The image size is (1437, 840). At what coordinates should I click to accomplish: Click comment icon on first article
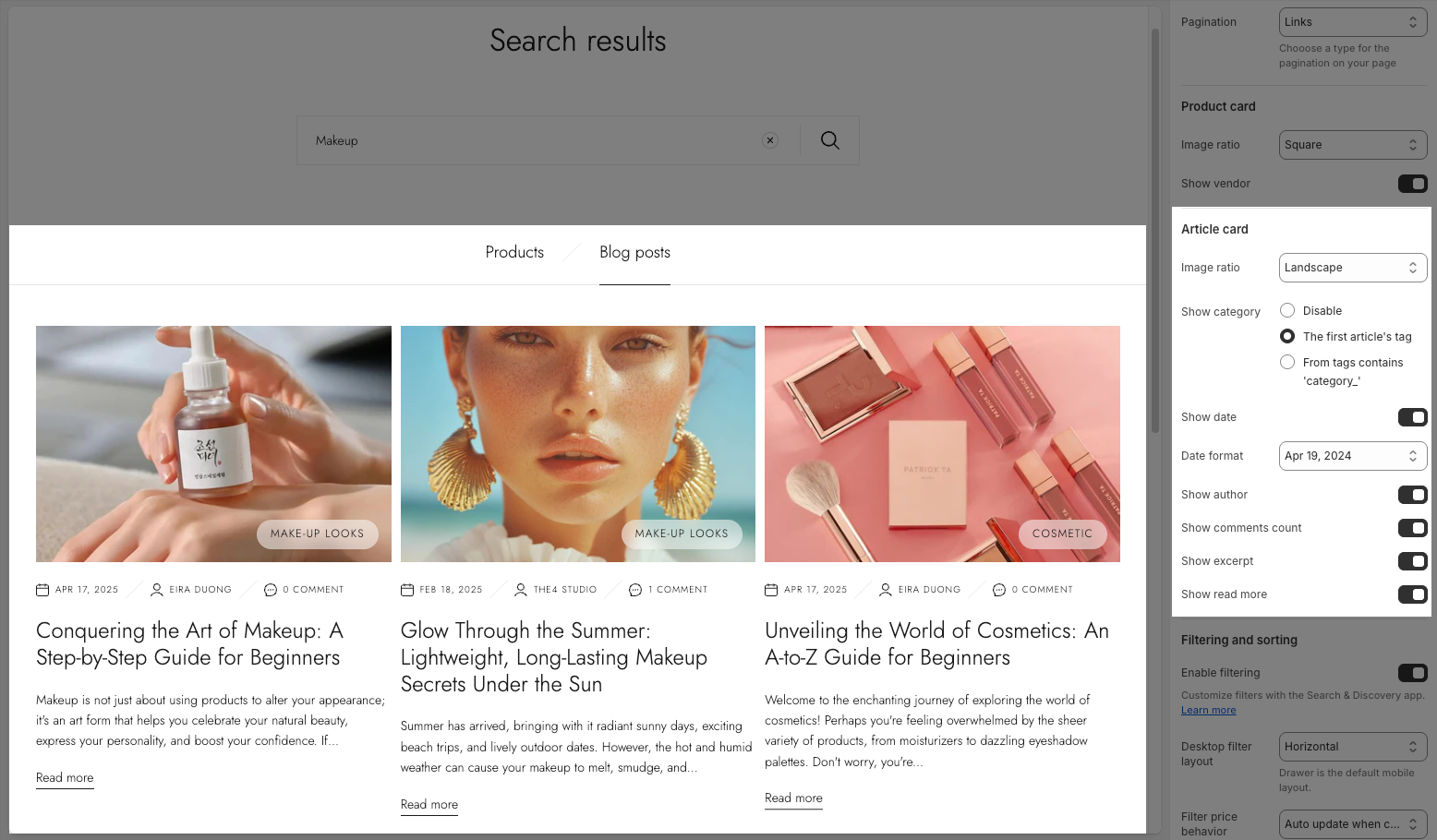click(271, 590)
